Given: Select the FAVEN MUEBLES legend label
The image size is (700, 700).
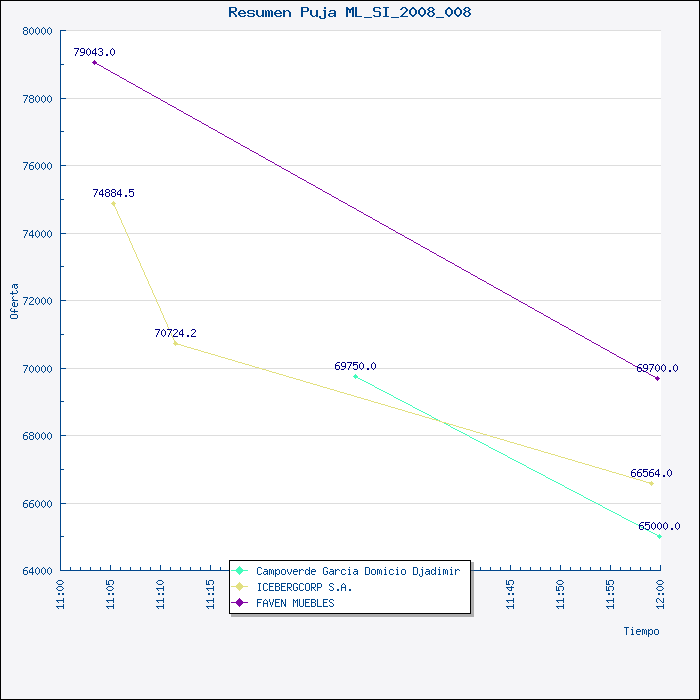Looking at the screenshot, I should [295, 603].
